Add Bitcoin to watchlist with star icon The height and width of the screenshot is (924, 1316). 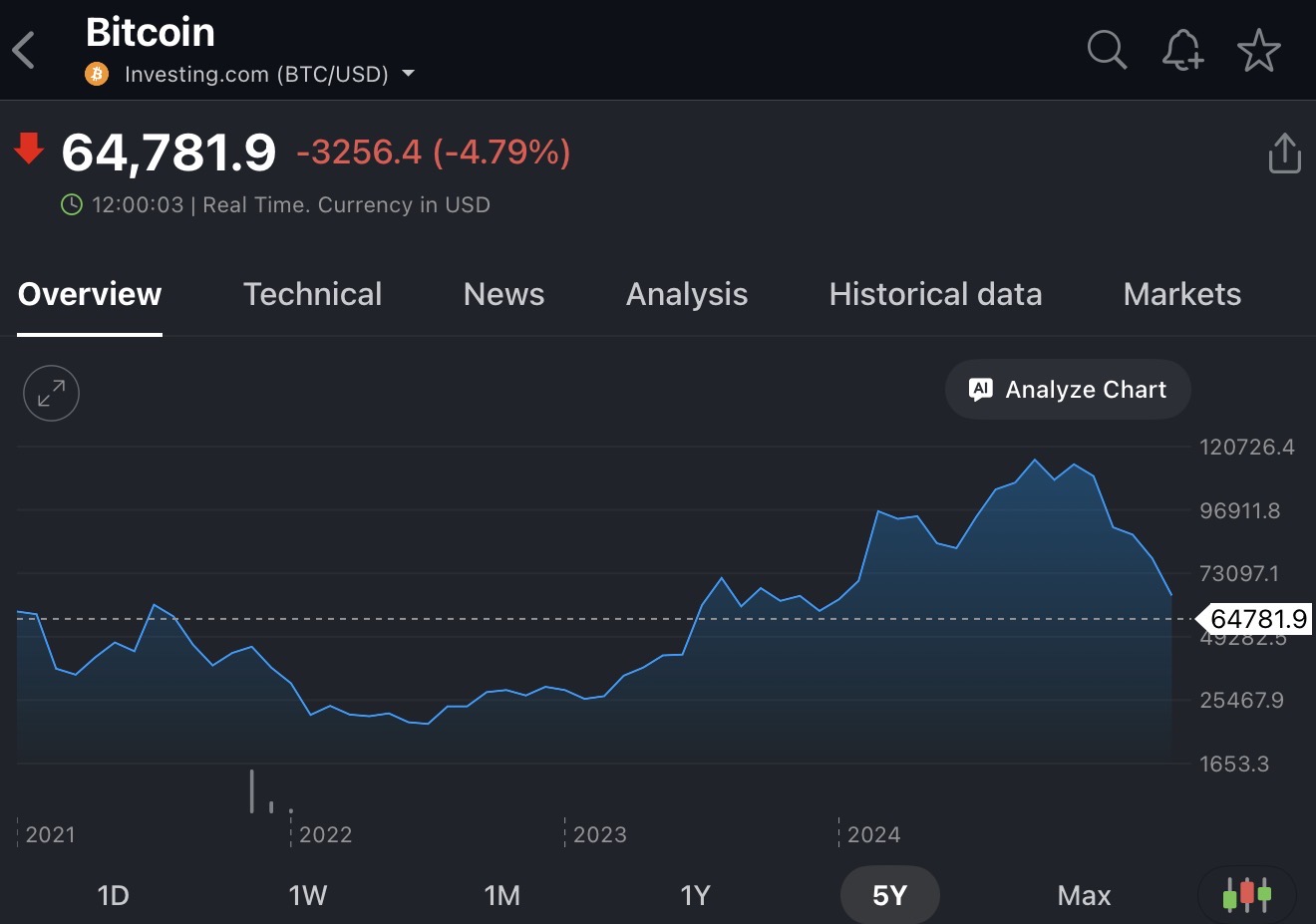click(1258, 50)
